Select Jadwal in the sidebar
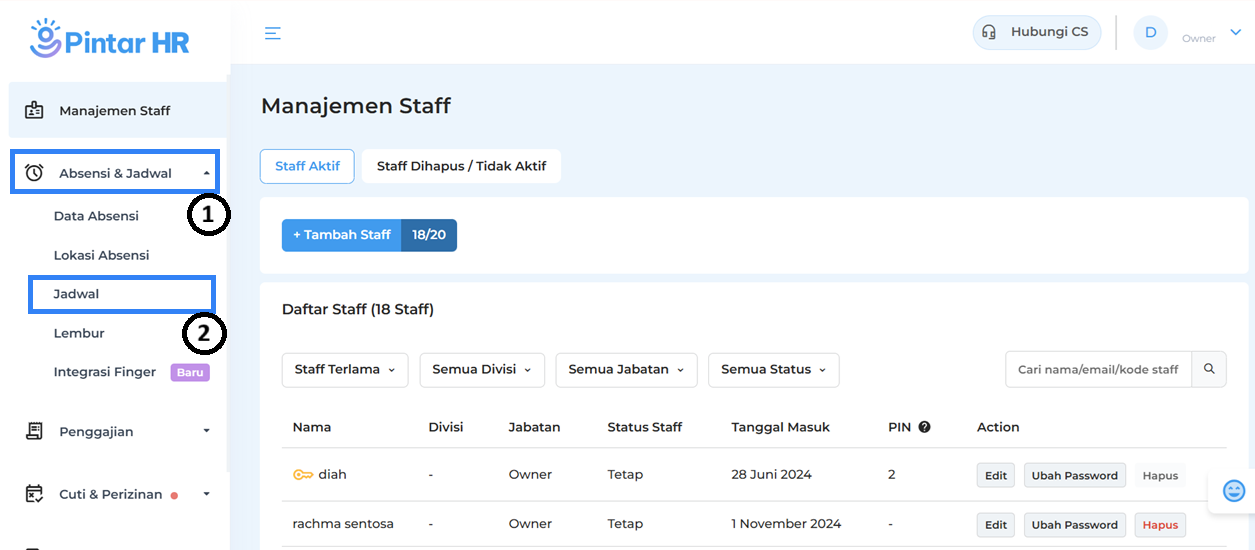The height and width of the screenshot is (550, 1255). 77,294
